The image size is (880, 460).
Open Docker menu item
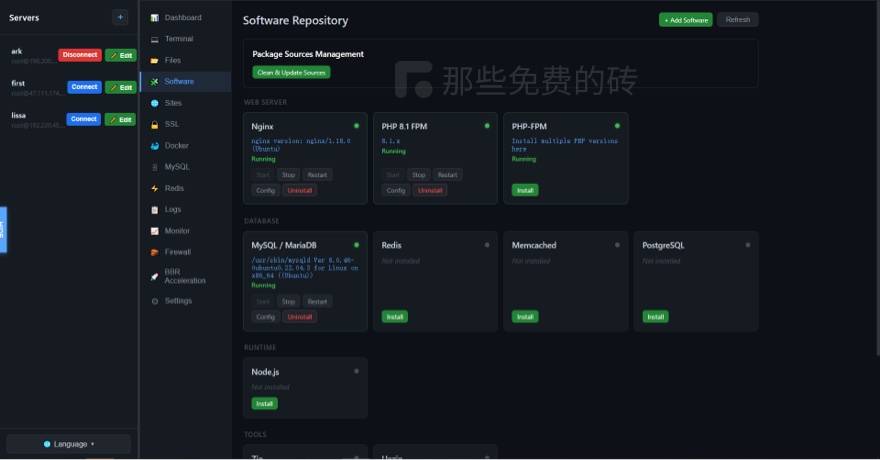185,146
